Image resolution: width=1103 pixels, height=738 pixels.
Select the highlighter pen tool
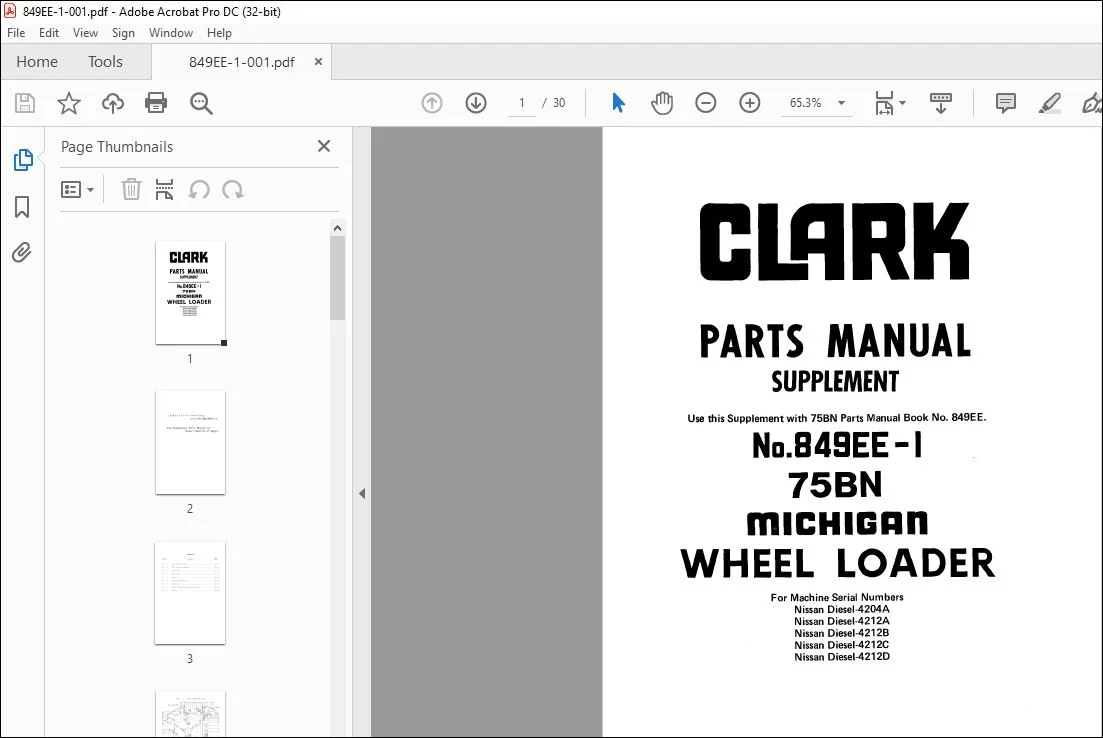coord(1050,103)
